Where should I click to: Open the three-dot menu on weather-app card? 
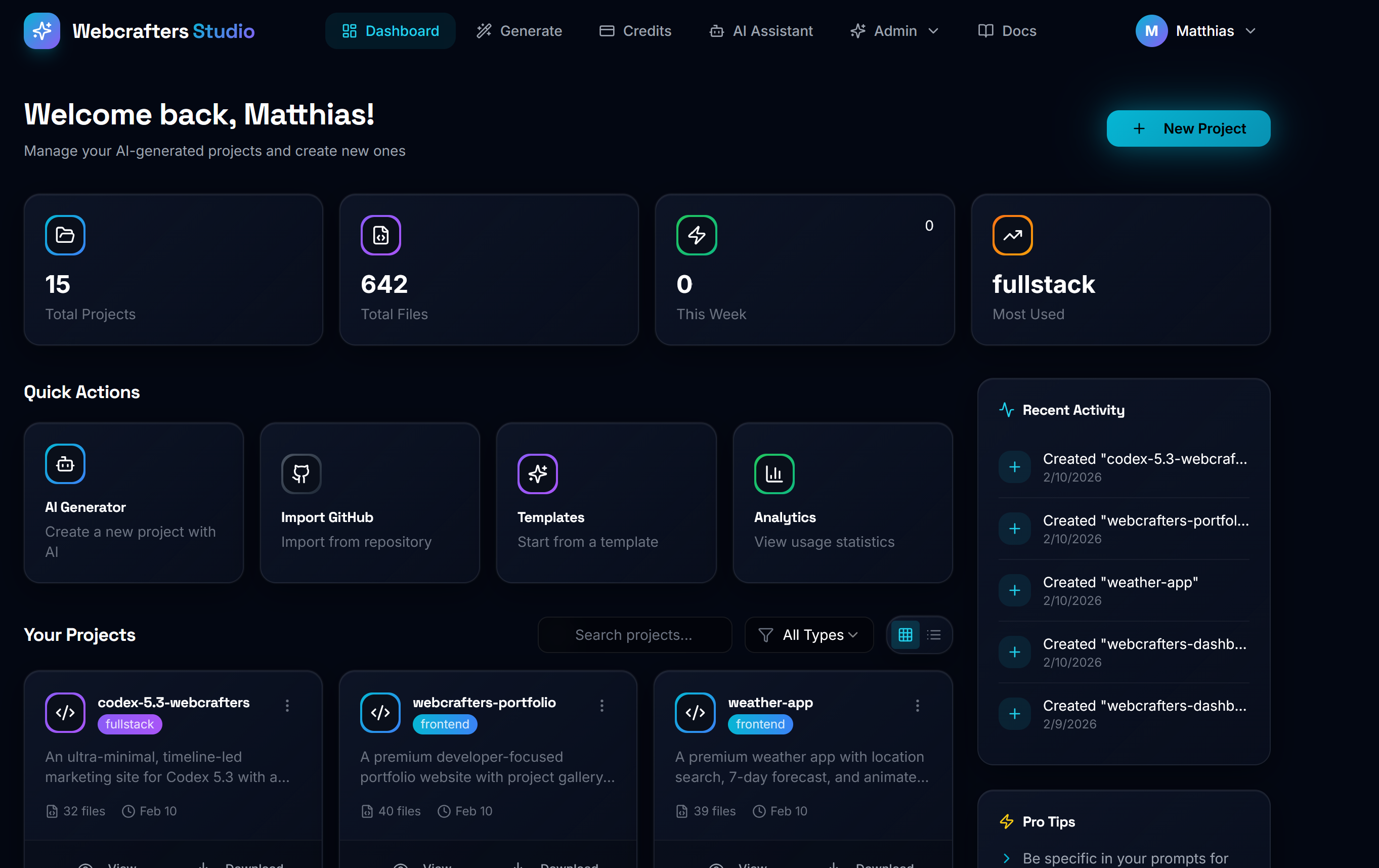click(918, 706)
